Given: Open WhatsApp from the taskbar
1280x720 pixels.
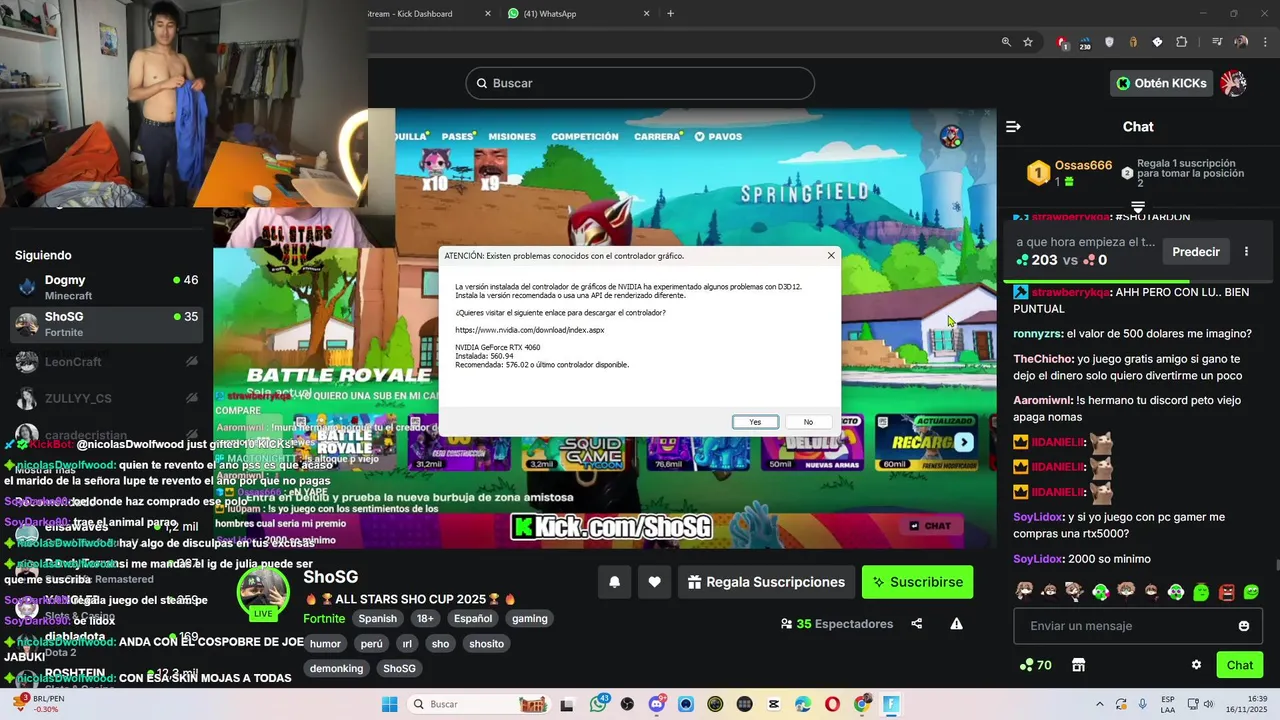Looking at the screenshot, I should tap(599, 704).
